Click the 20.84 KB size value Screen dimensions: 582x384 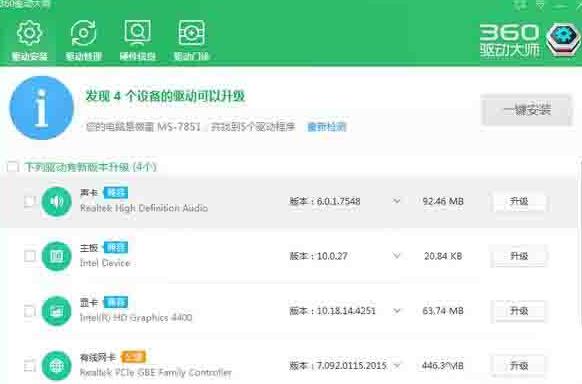(443, 256)
